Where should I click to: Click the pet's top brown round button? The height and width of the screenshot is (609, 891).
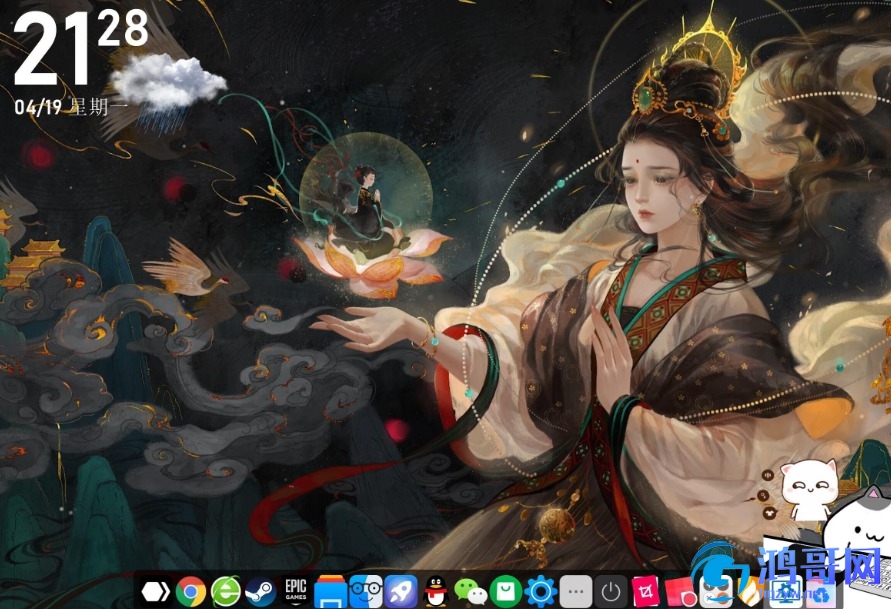click(x=768, y=475)
